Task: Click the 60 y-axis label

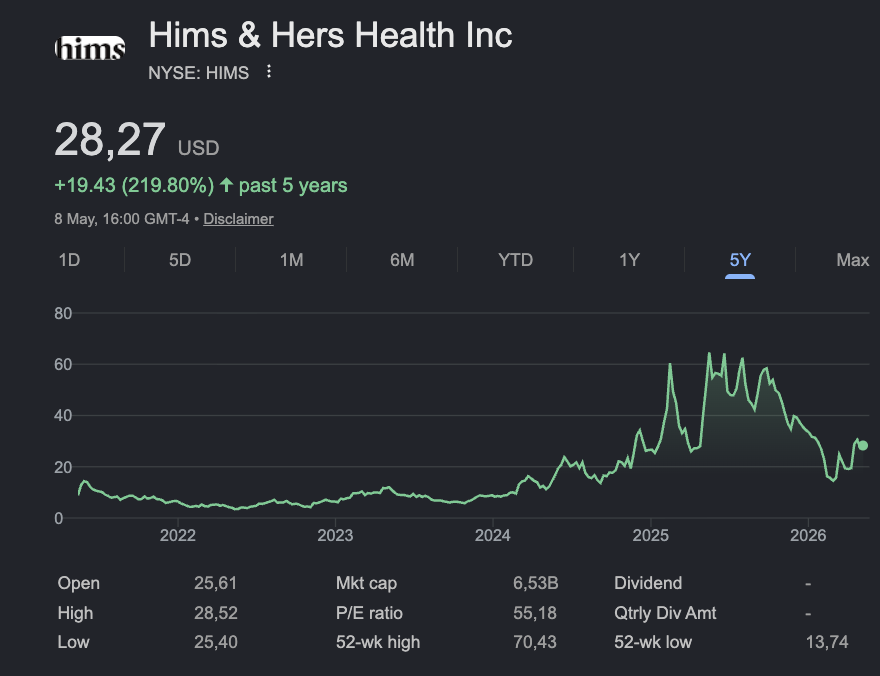Action: 63,365
